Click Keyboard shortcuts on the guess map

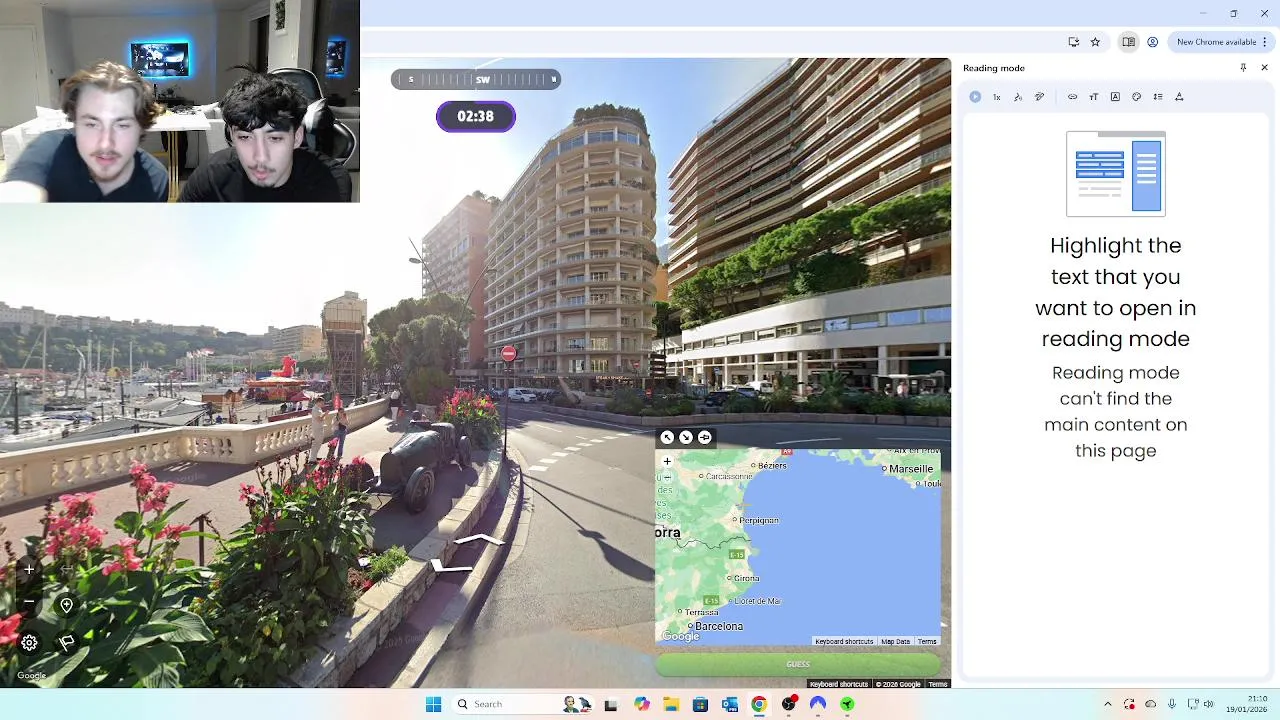pos(844,641)
